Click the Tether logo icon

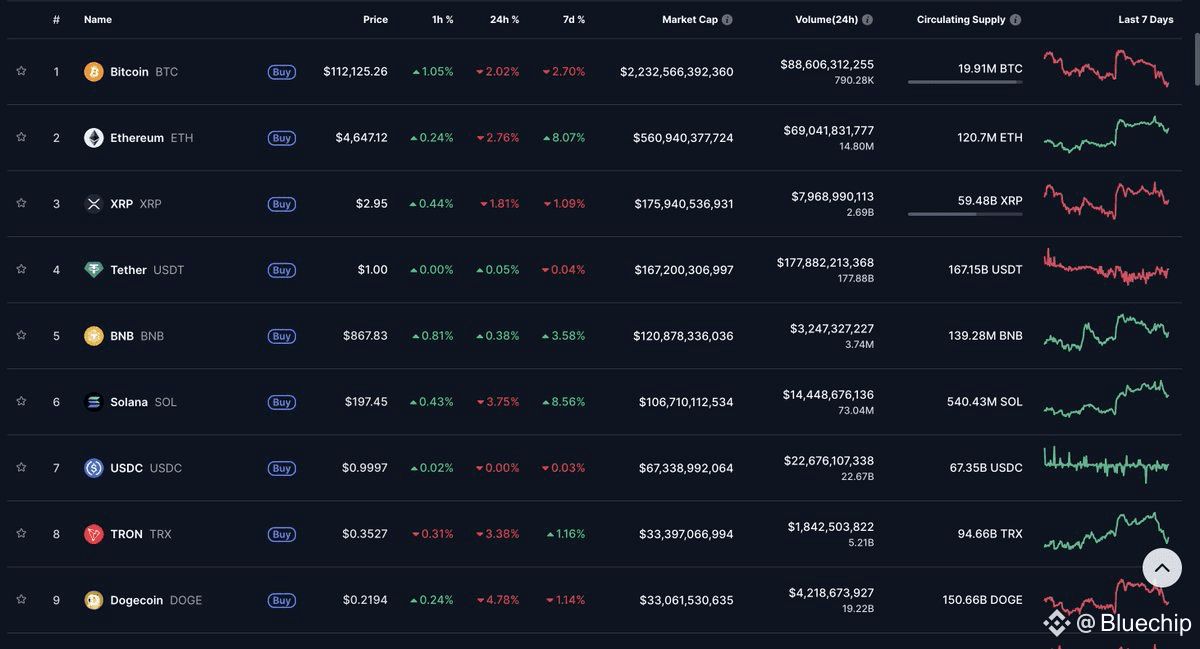94,270
